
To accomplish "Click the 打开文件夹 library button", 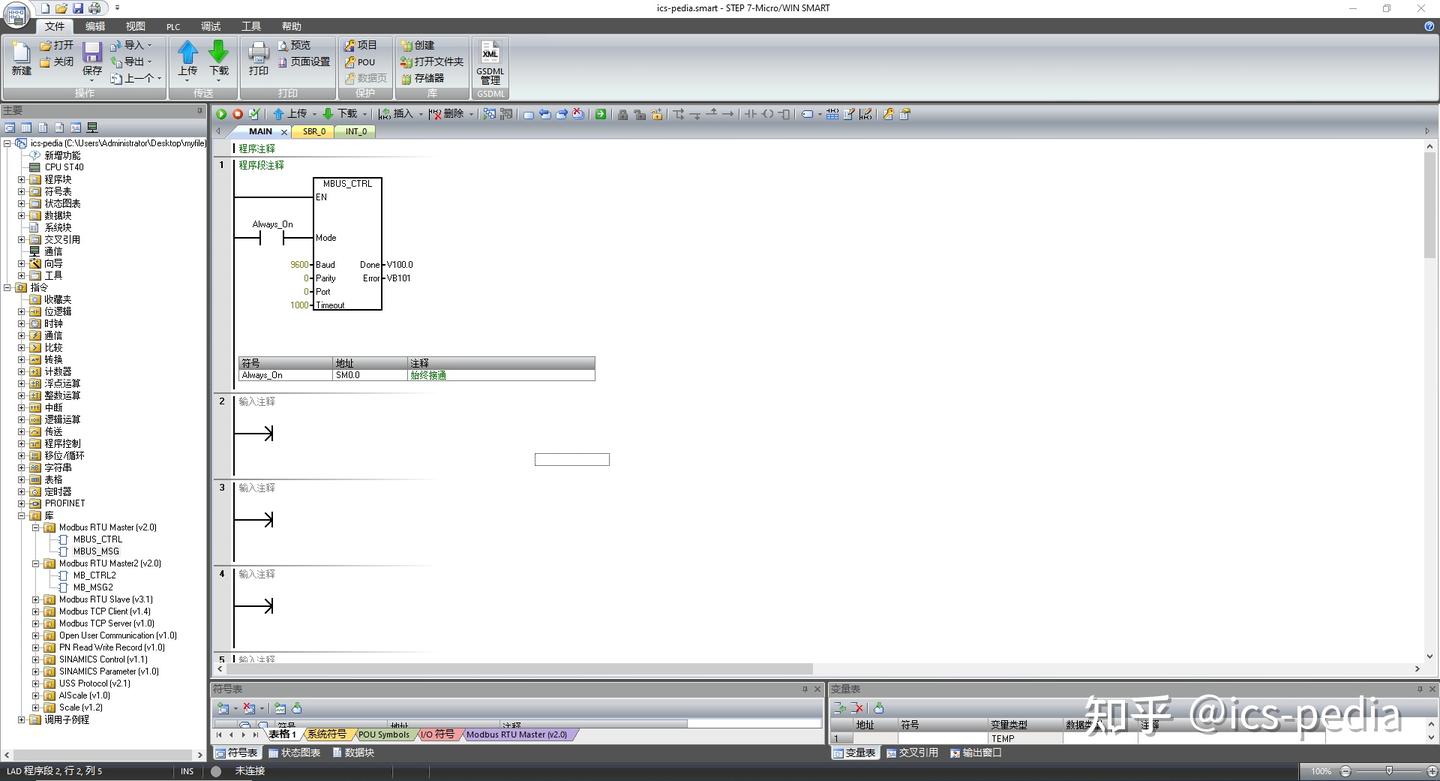I will (432, 61).
